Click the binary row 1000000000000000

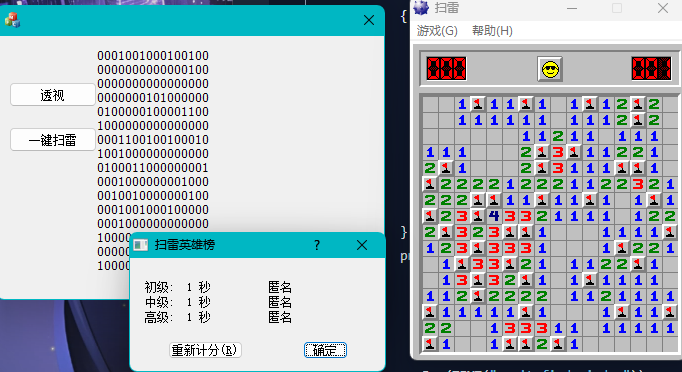click(153, 126)
